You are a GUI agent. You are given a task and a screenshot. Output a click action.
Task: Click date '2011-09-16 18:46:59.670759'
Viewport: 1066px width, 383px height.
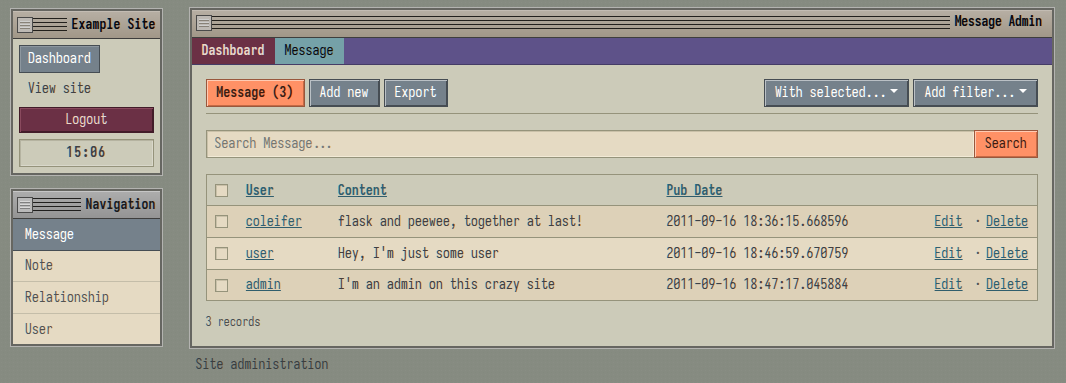tap(757, 254)
